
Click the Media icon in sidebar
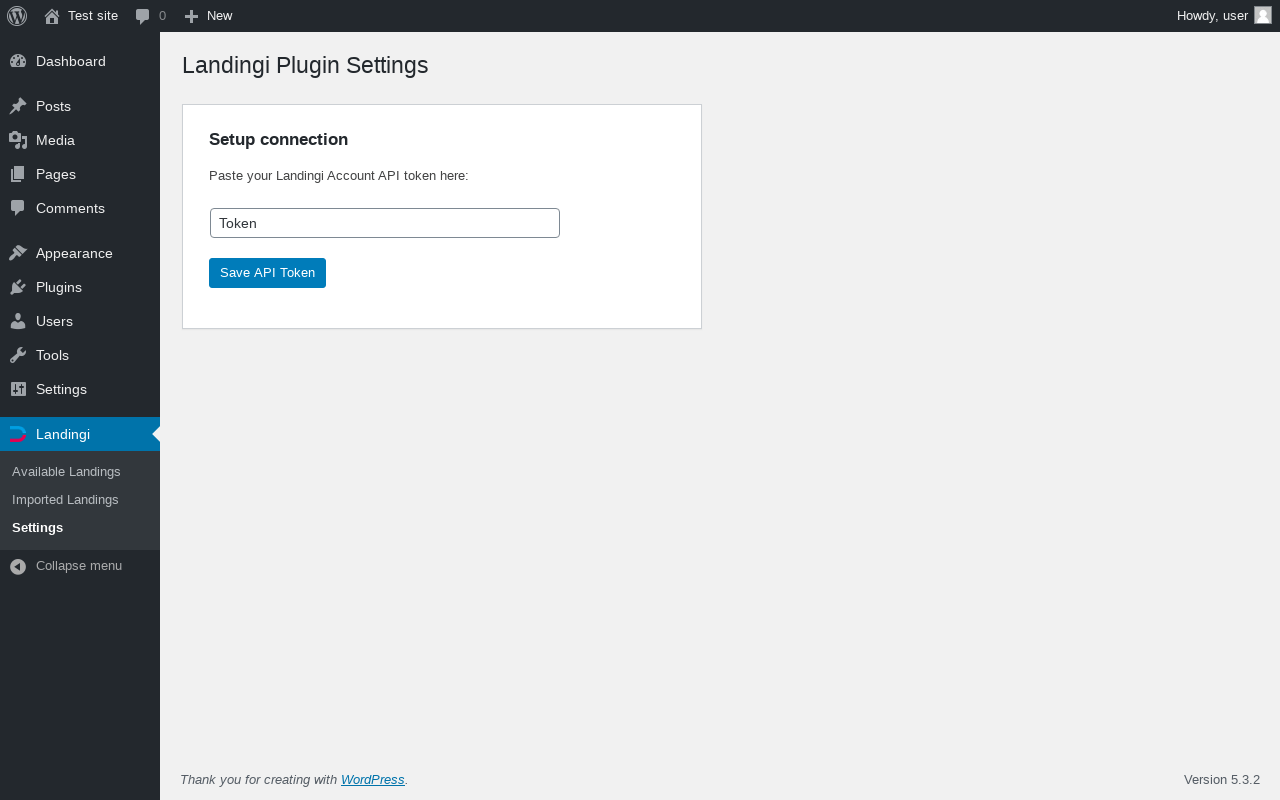tap(18, 140)
